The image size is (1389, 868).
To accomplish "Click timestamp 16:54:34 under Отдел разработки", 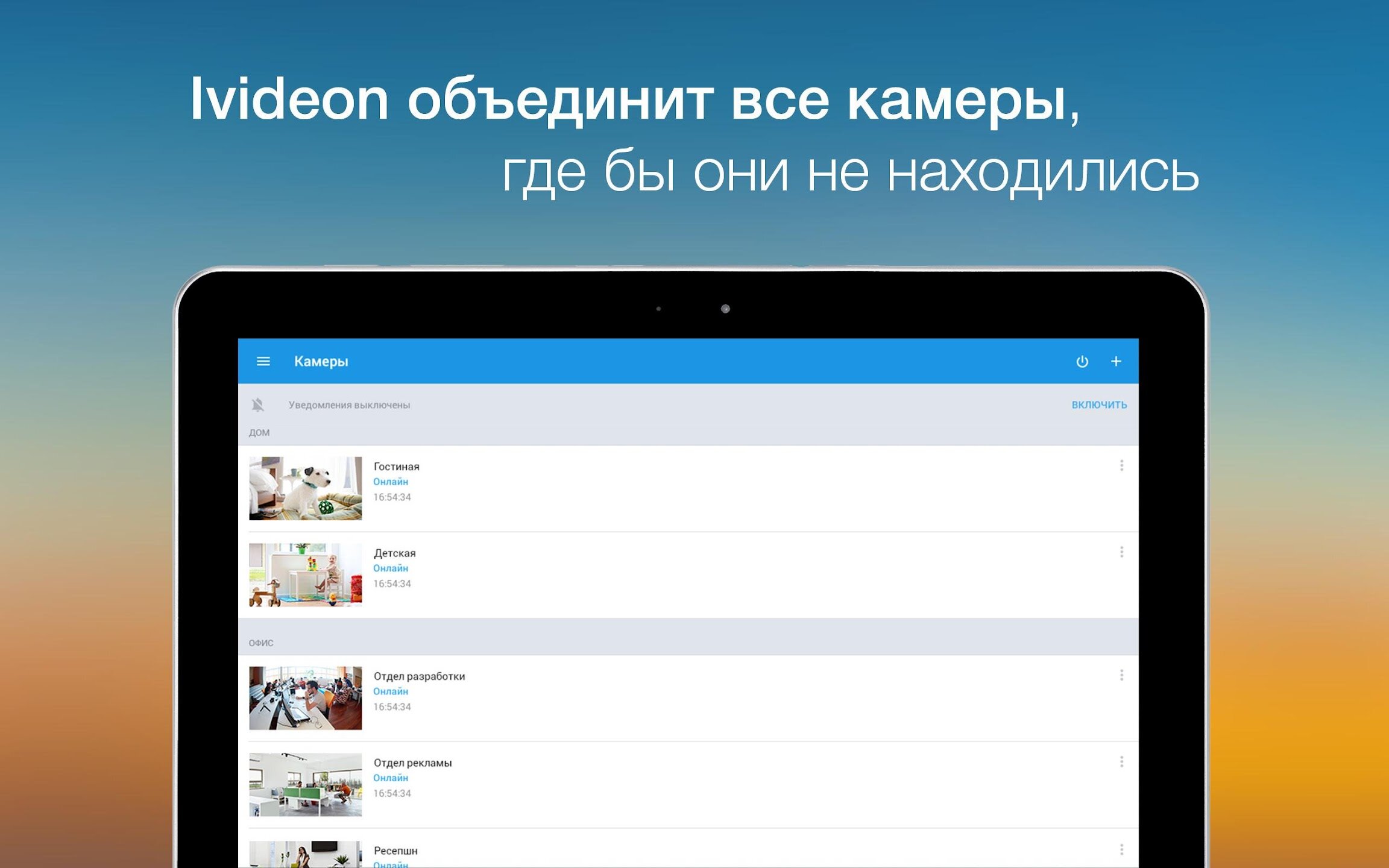I will (x=392, y=707).
